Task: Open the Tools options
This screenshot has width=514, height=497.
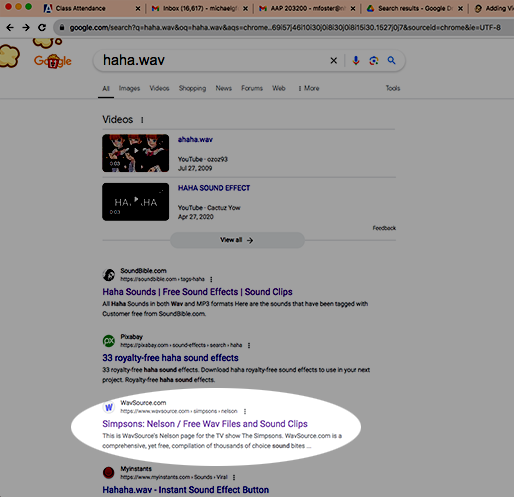Action: [393, 88]
